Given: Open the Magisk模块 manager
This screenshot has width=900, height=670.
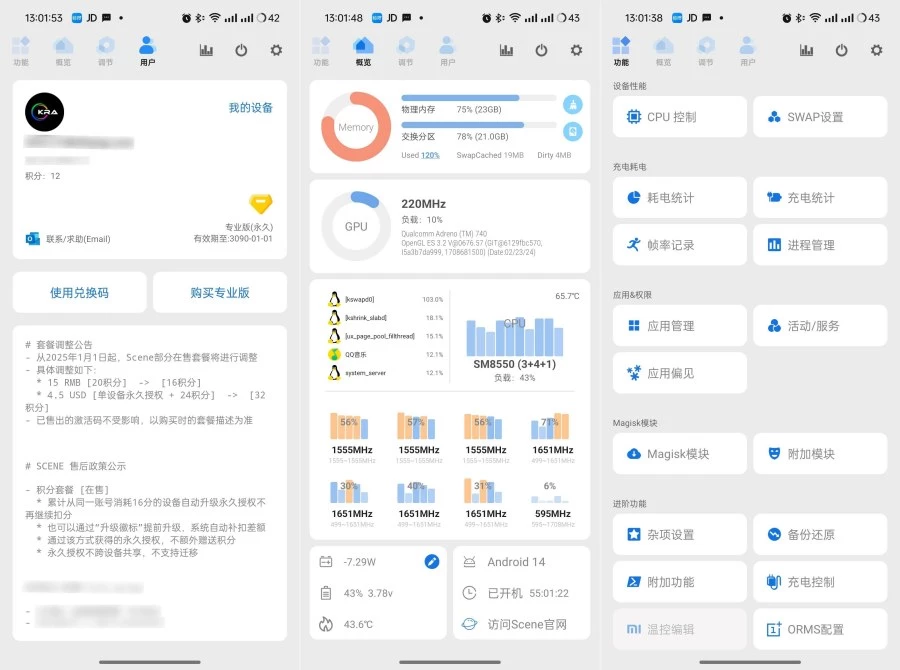Looking at the screenshot, I should click(x=679, y=453).
